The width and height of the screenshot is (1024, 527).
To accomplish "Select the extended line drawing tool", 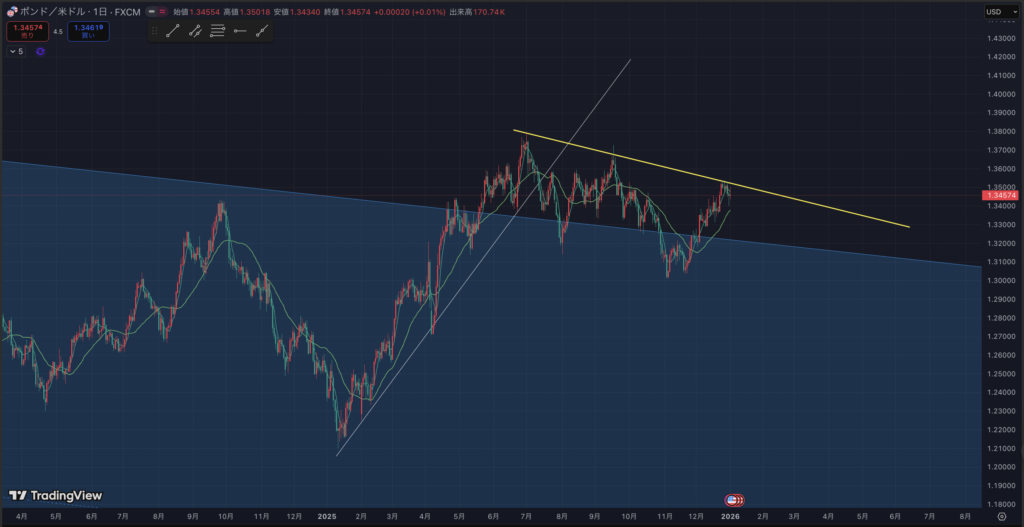I will (262, 31).
